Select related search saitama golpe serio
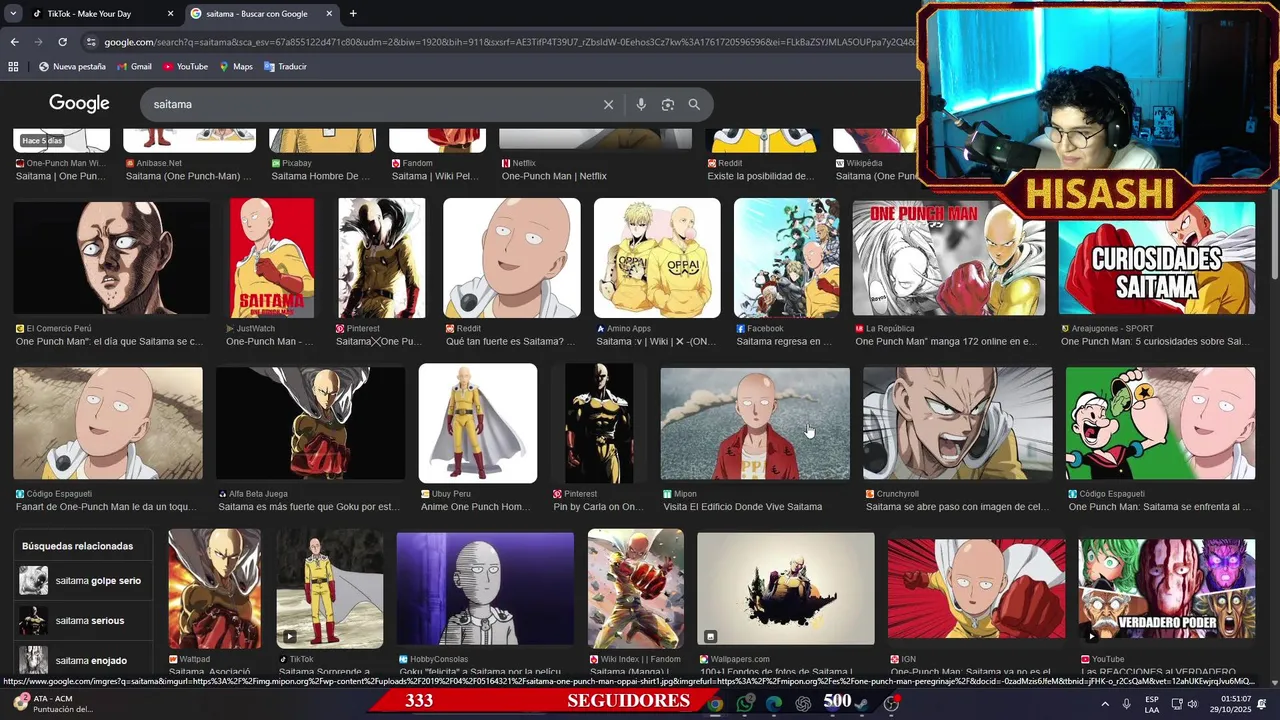1280x720 pixels. 82,581
